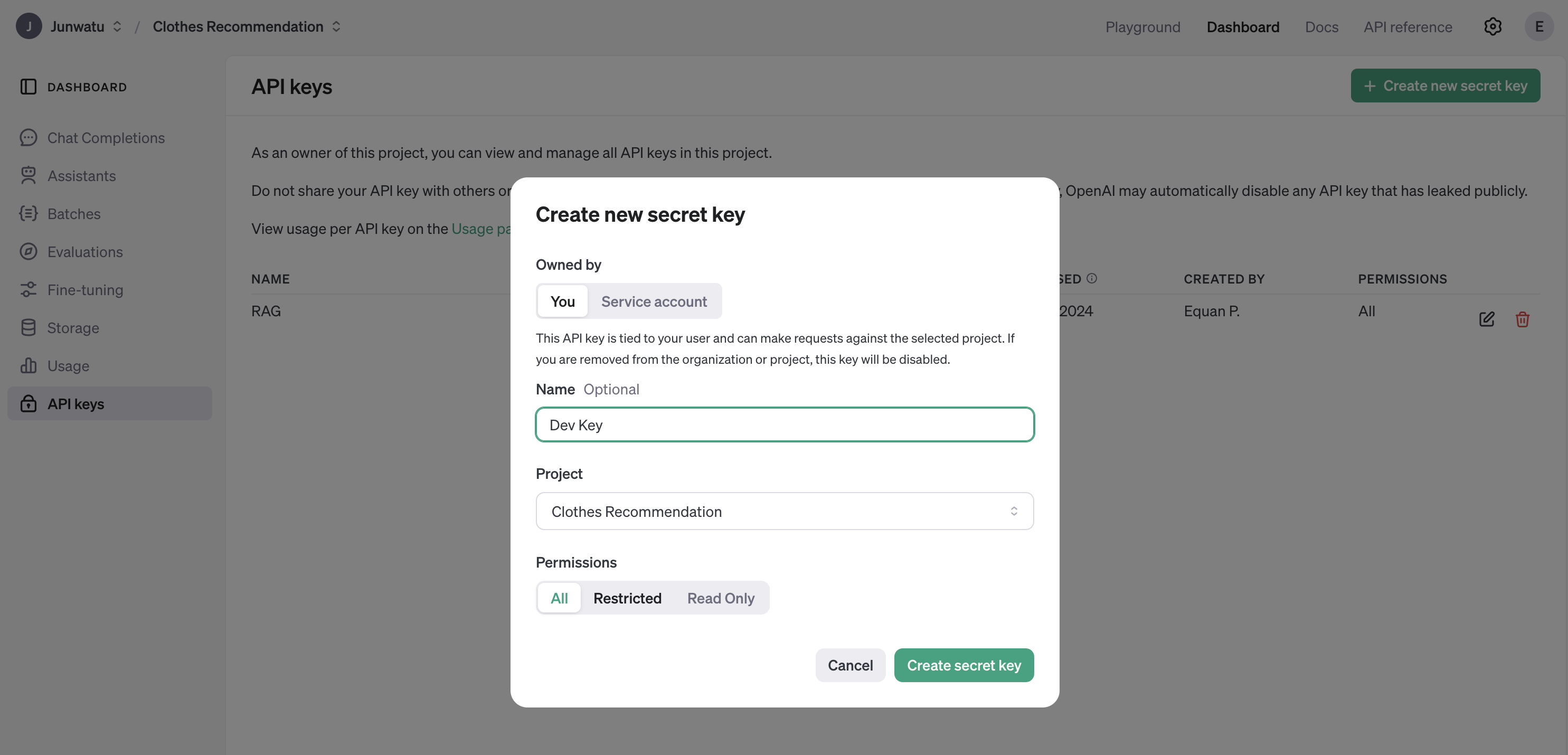Viewport: 1568px width, 755px height.
Task: Open Storage from the sidebar
Action: coord(73,327)
